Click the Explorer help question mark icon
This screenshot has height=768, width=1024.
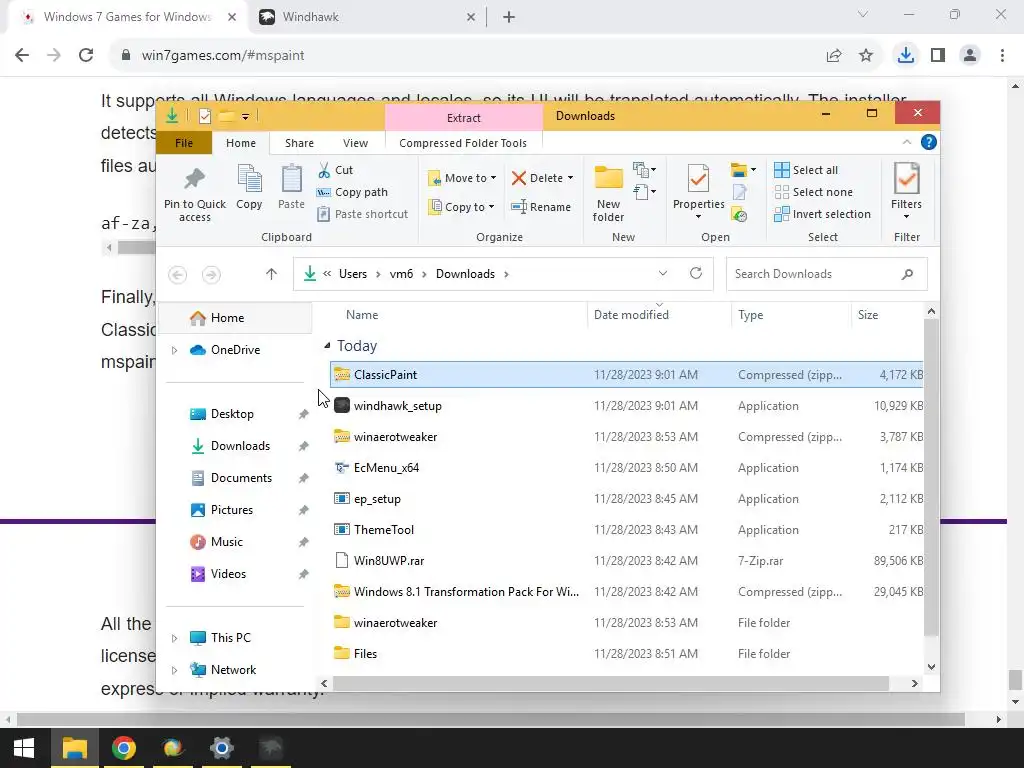click(928, 142)
